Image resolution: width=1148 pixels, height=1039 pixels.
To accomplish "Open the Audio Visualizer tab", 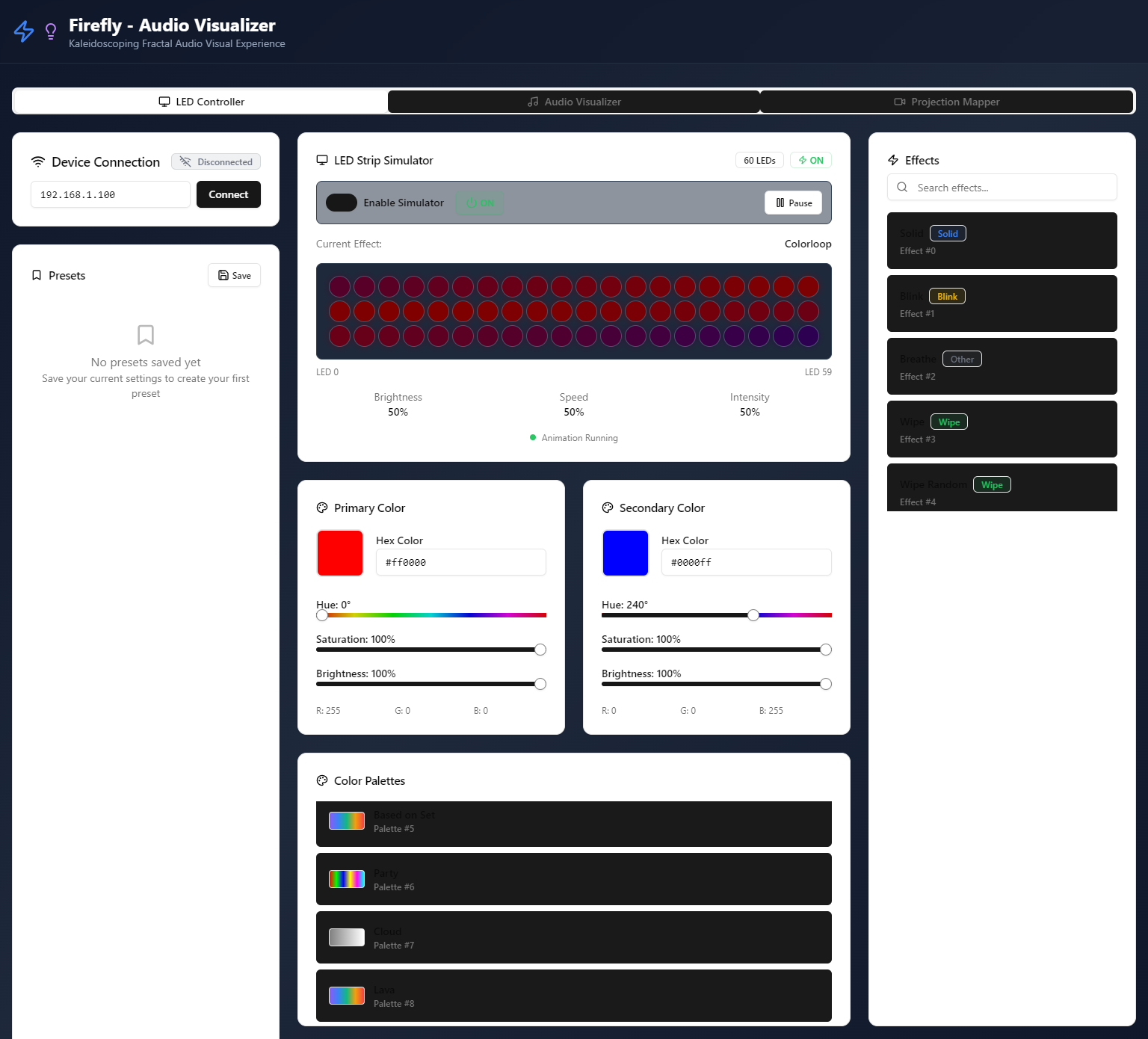I will tap(574, 102).
